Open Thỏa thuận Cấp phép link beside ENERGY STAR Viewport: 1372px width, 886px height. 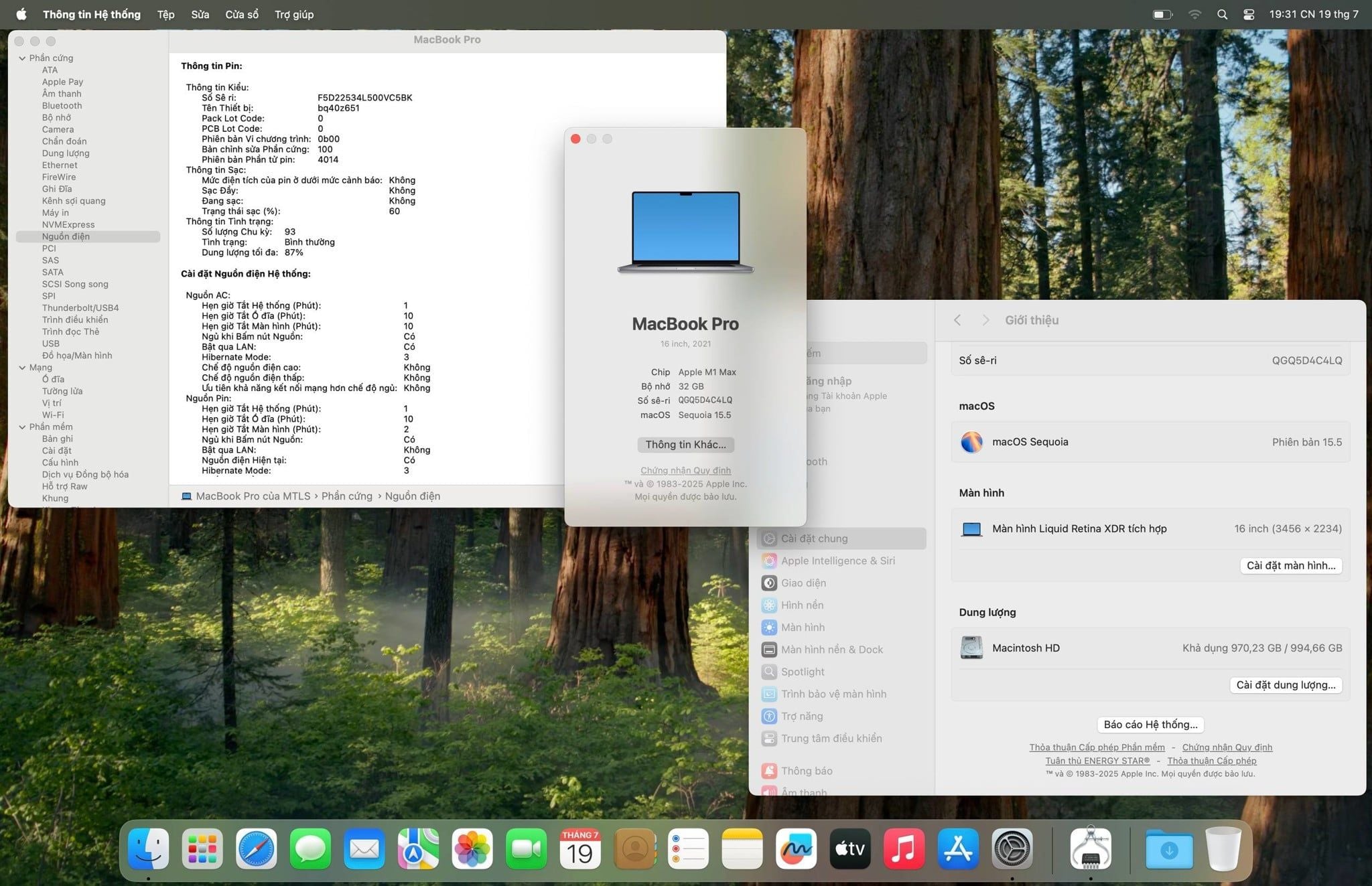(x=1212, y=761)
